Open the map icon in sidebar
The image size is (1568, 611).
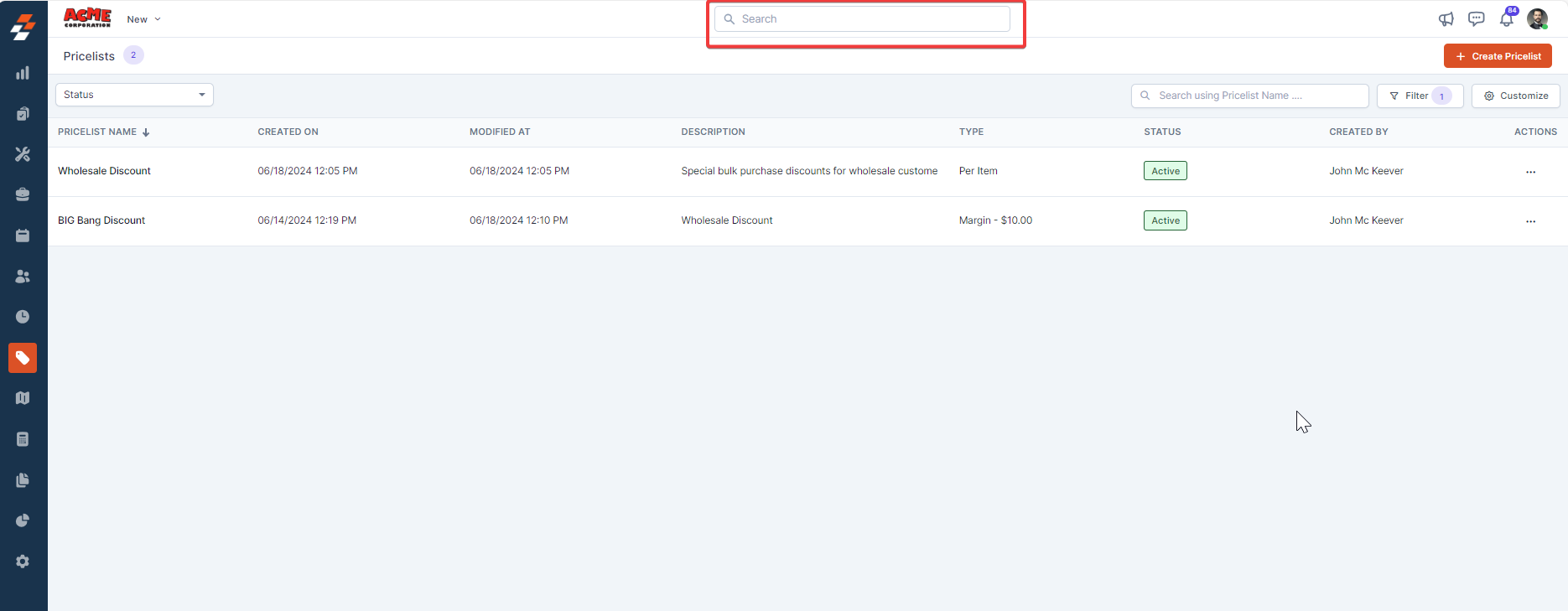pos(23,398)
